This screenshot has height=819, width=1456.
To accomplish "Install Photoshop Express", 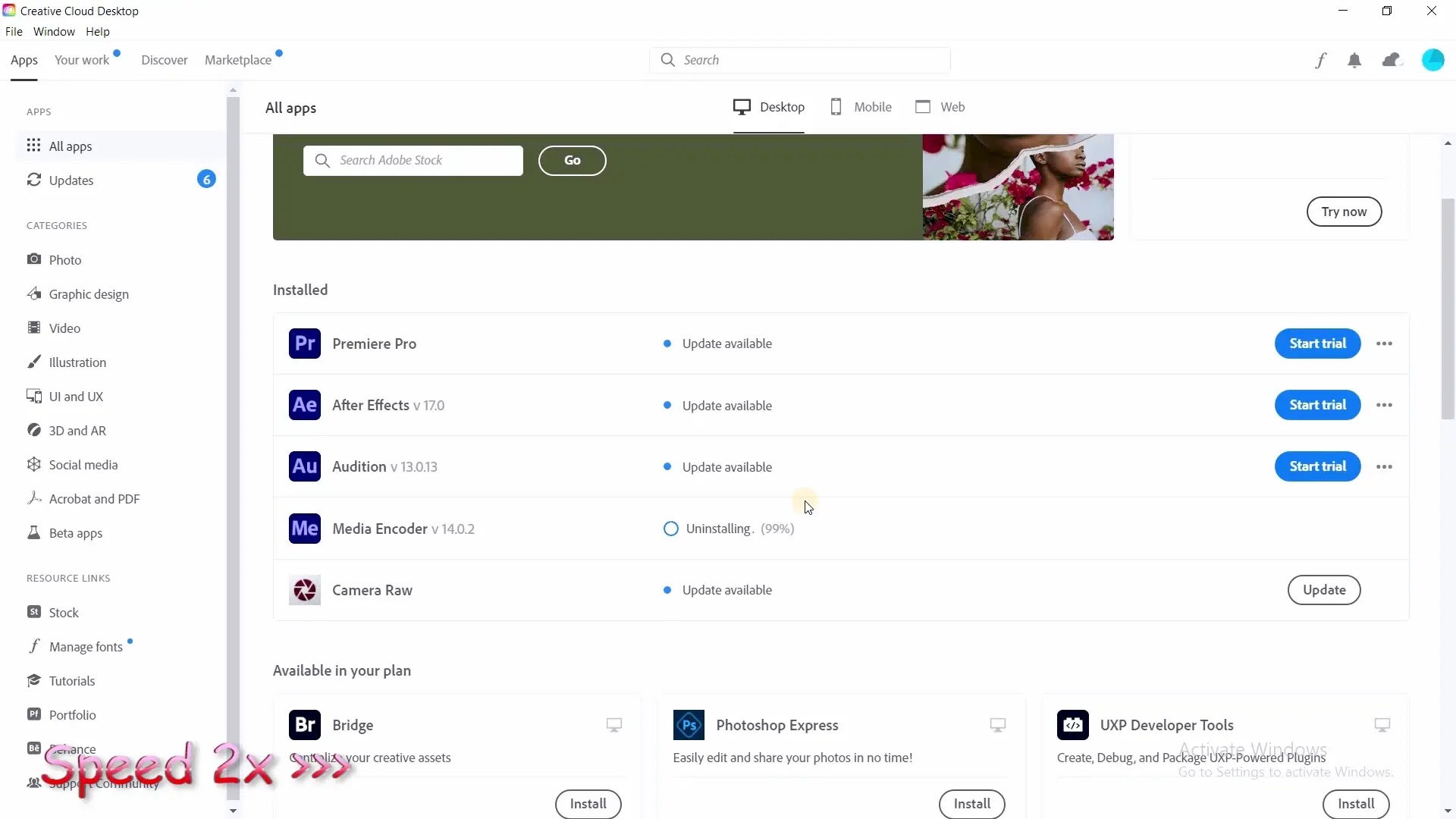I will pos(971,803).
